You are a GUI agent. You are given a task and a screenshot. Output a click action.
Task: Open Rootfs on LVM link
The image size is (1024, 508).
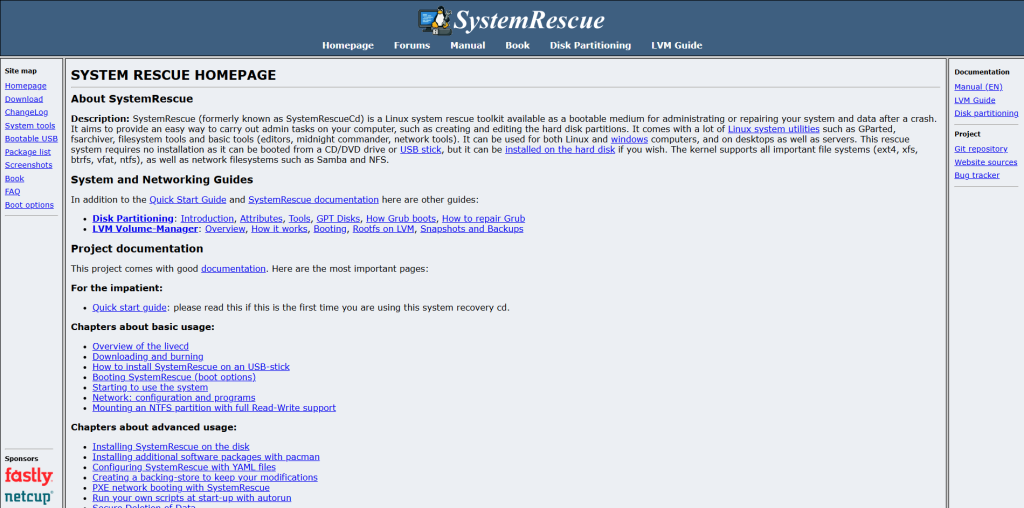point(383,229)
